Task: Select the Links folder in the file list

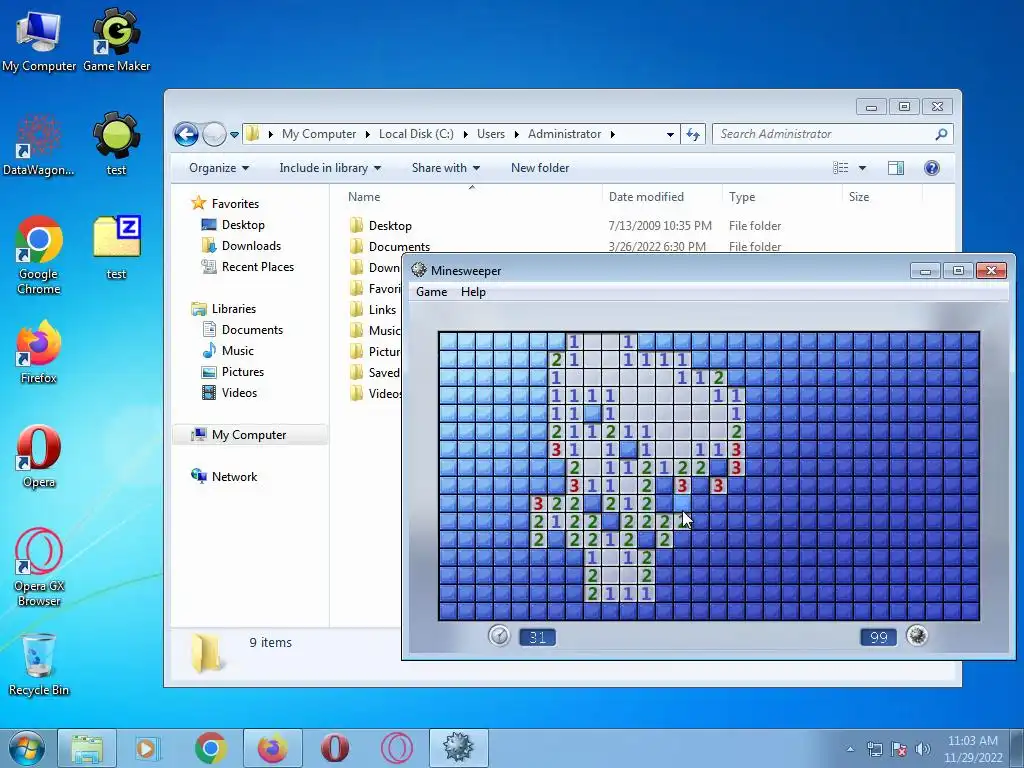Action: 375,310
